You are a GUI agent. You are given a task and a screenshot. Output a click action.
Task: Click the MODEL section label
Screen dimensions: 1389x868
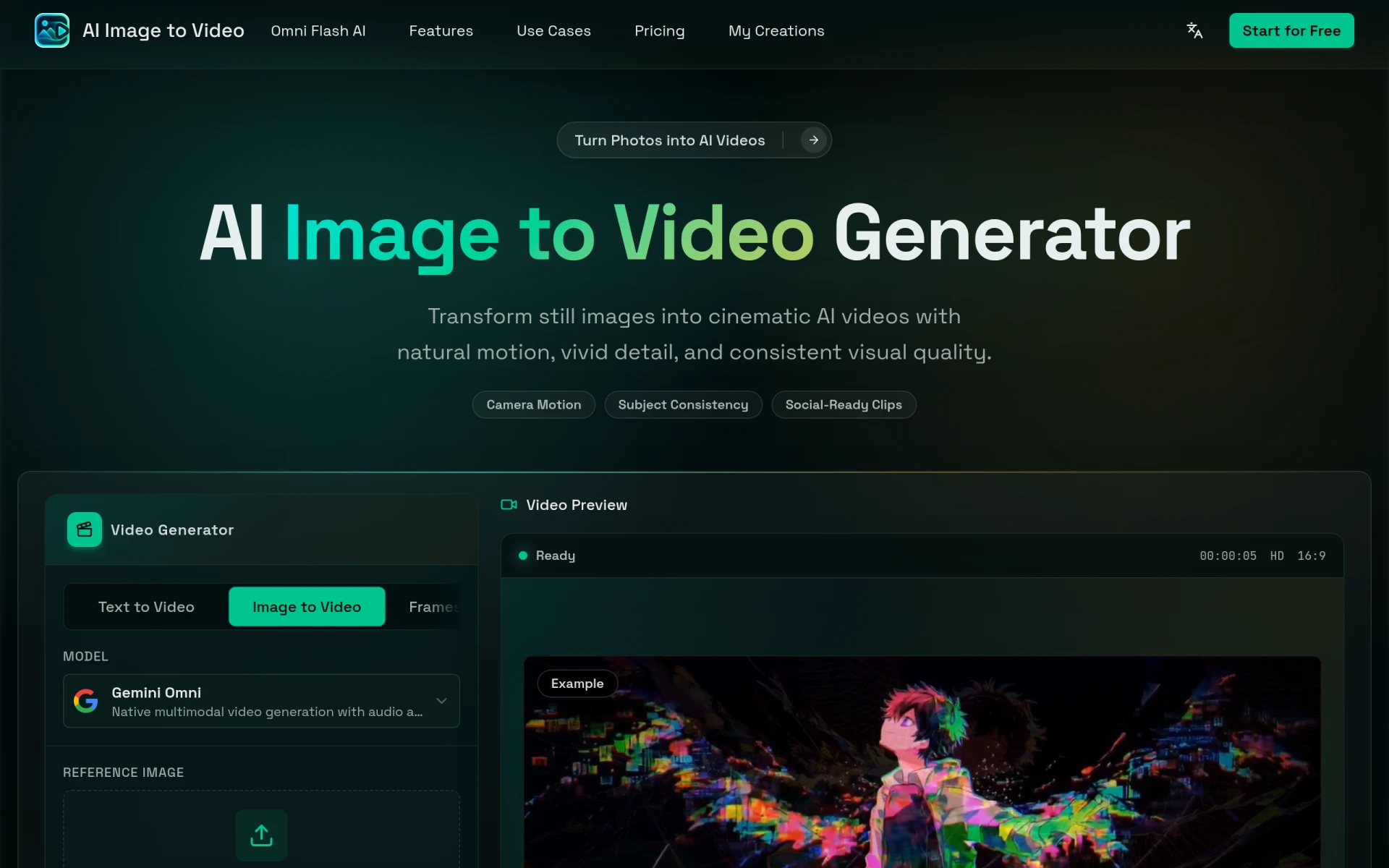tap(85, 656)
